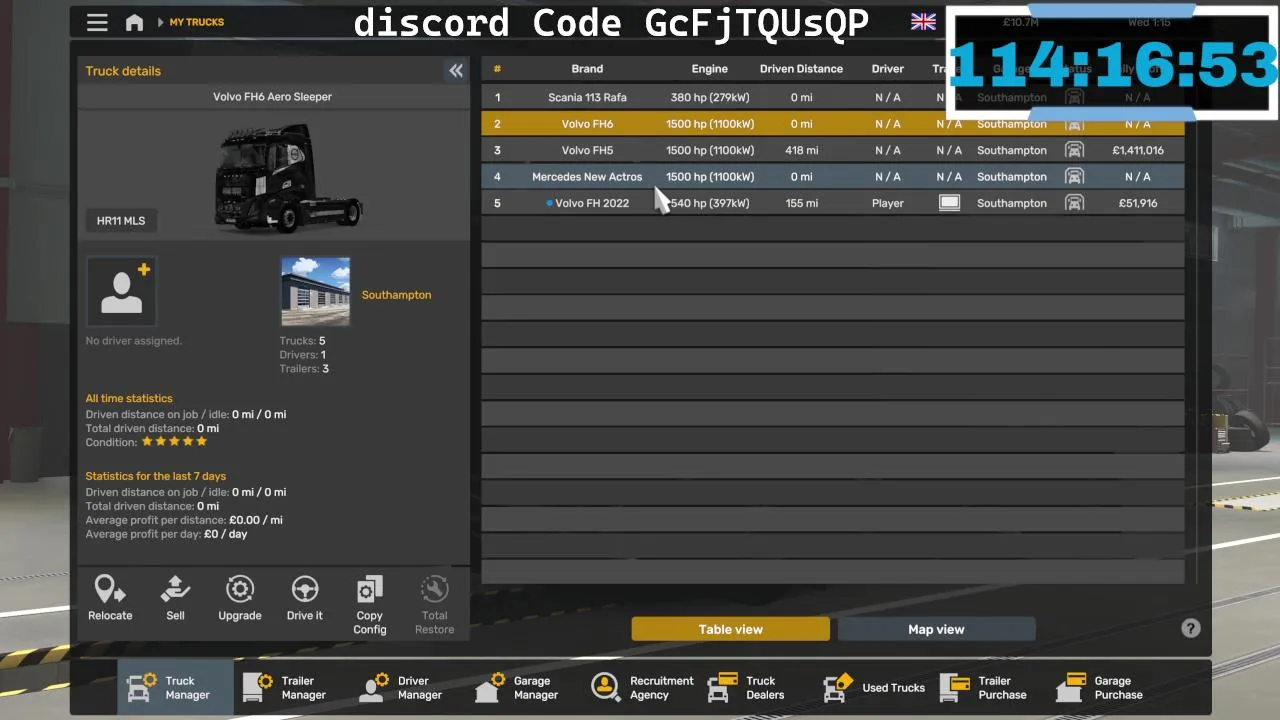This screenshot has width=1280, height=720.
Task: Click the 155 mi driven distance cell
Action: [x=801, y=203]
